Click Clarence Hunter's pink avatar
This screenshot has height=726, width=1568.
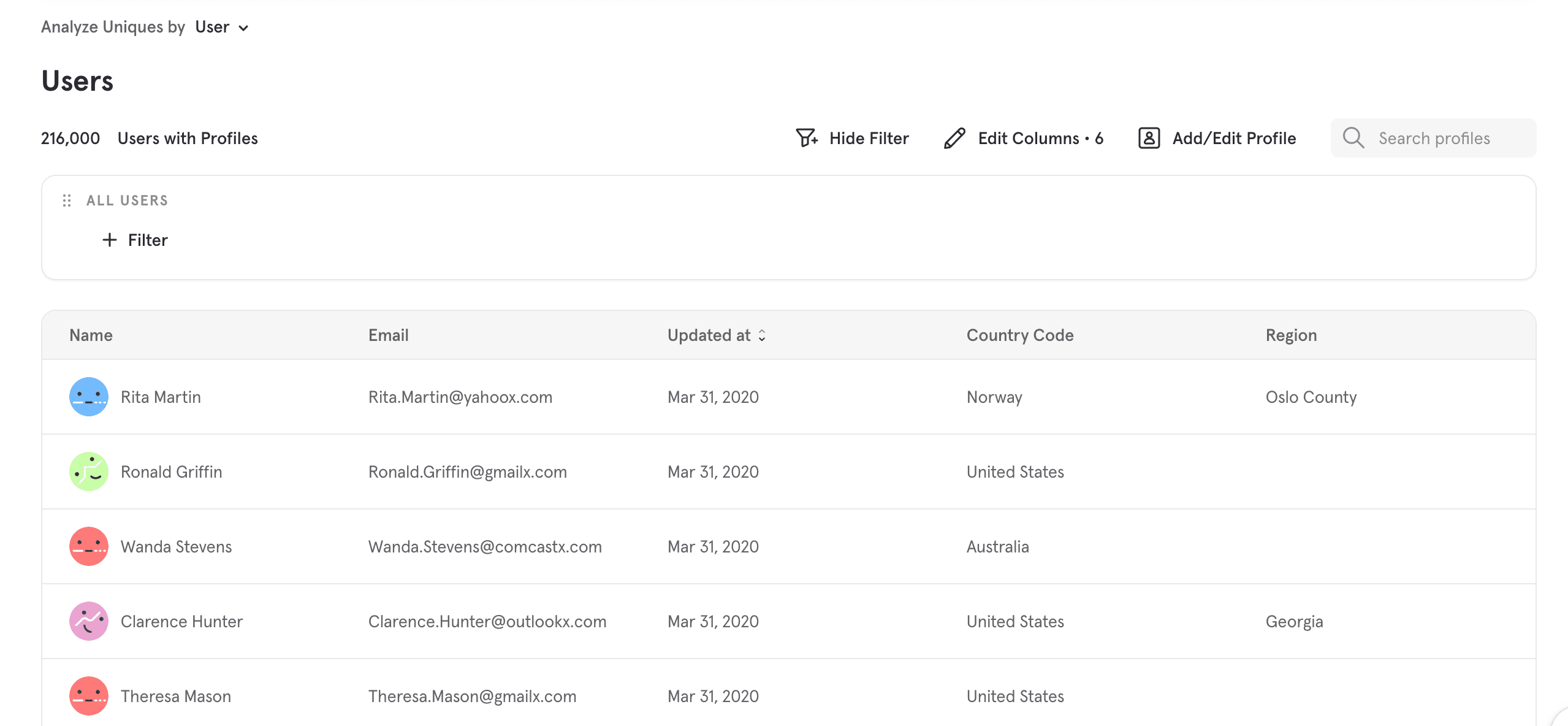(88, 621)
